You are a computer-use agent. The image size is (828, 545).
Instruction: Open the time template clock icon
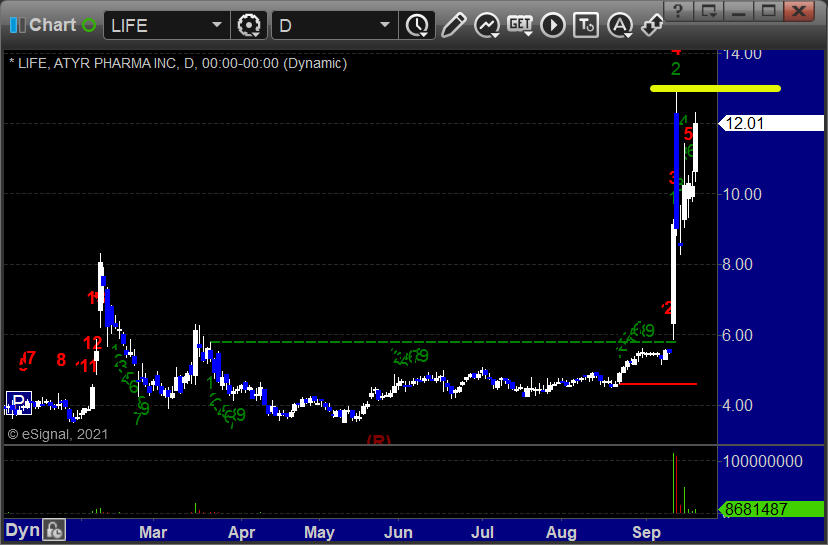pos(417,25)
